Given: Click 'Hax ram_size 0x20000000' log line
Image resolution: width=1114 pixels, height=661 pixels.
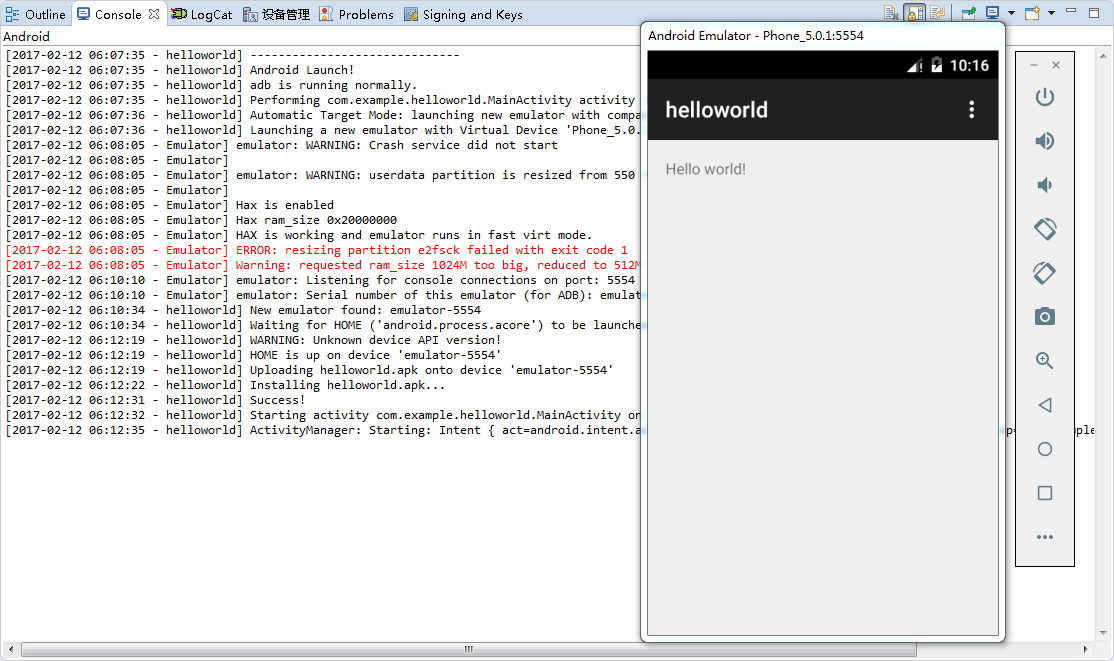Looking at the screenshot, I should point(201,220).
